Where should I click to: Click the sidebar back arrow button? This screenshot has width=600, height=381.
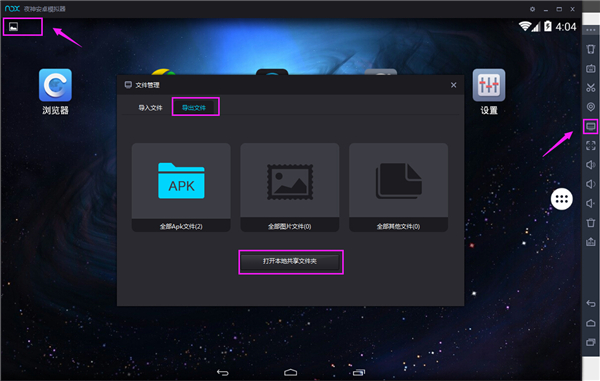tap(590, 304)
